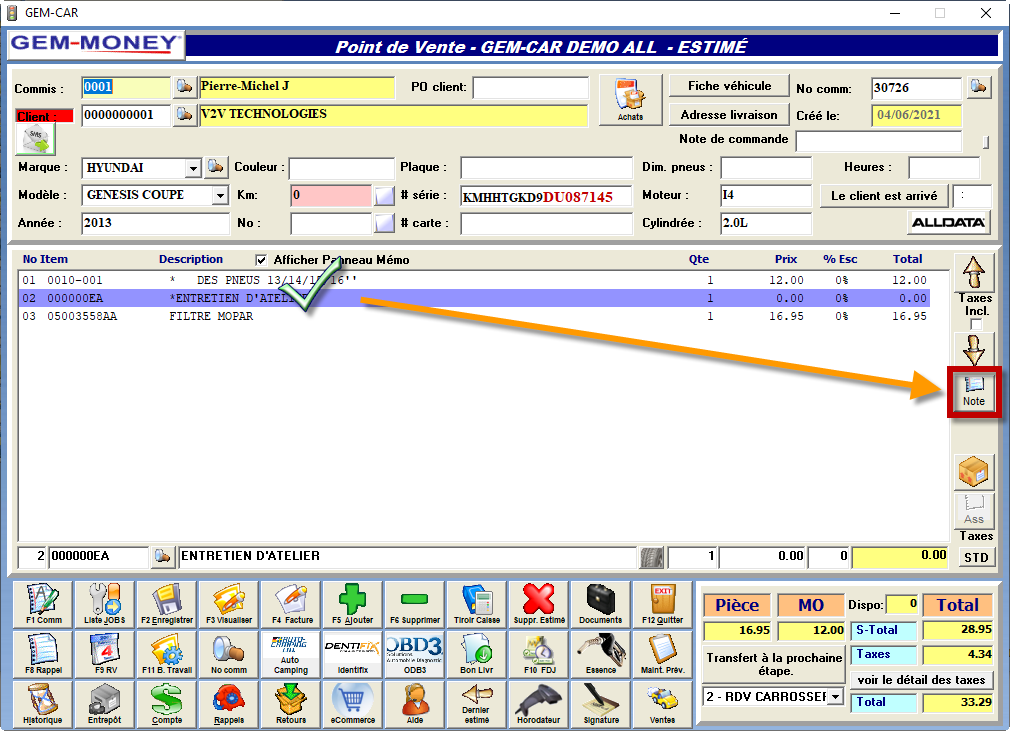This screenshot has height=731, width=1010.
Task: Open F9 RV appointment calendar
Action: click(x=105, y=654)
